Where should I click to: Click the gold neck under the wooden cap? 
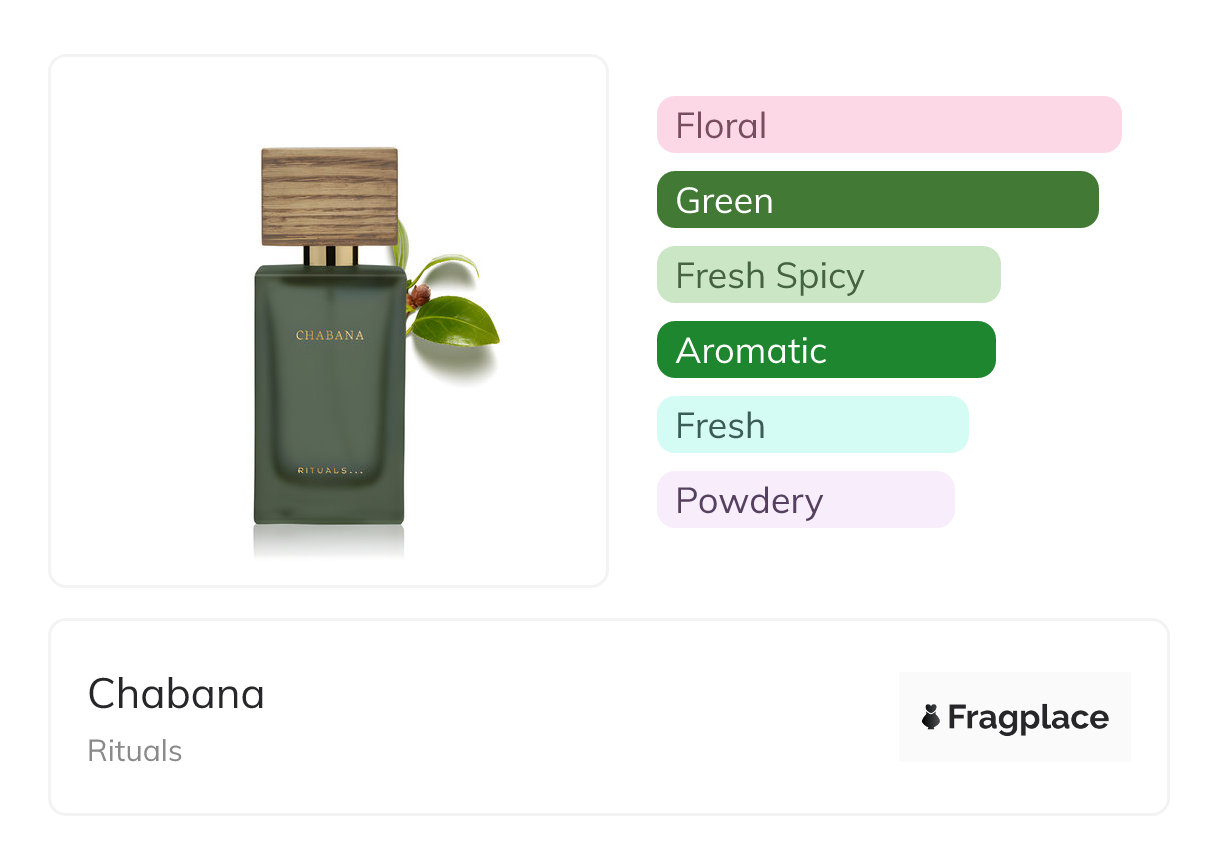pos(331,256)
